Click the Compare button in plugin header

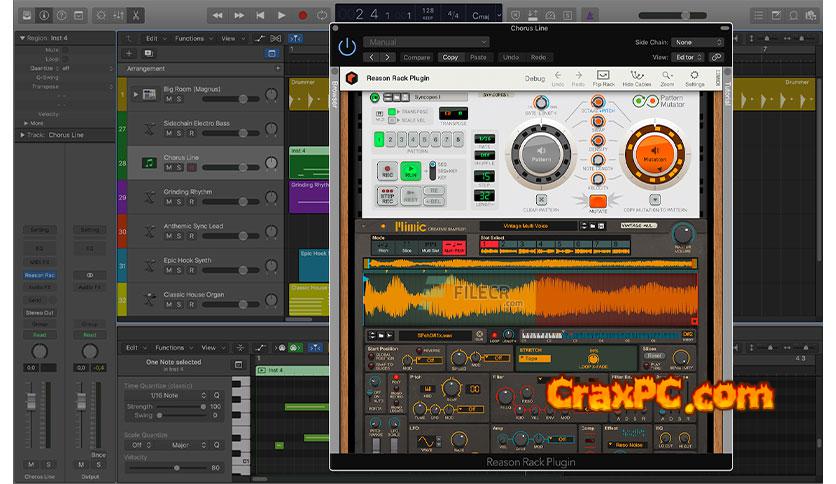[416, 58]
